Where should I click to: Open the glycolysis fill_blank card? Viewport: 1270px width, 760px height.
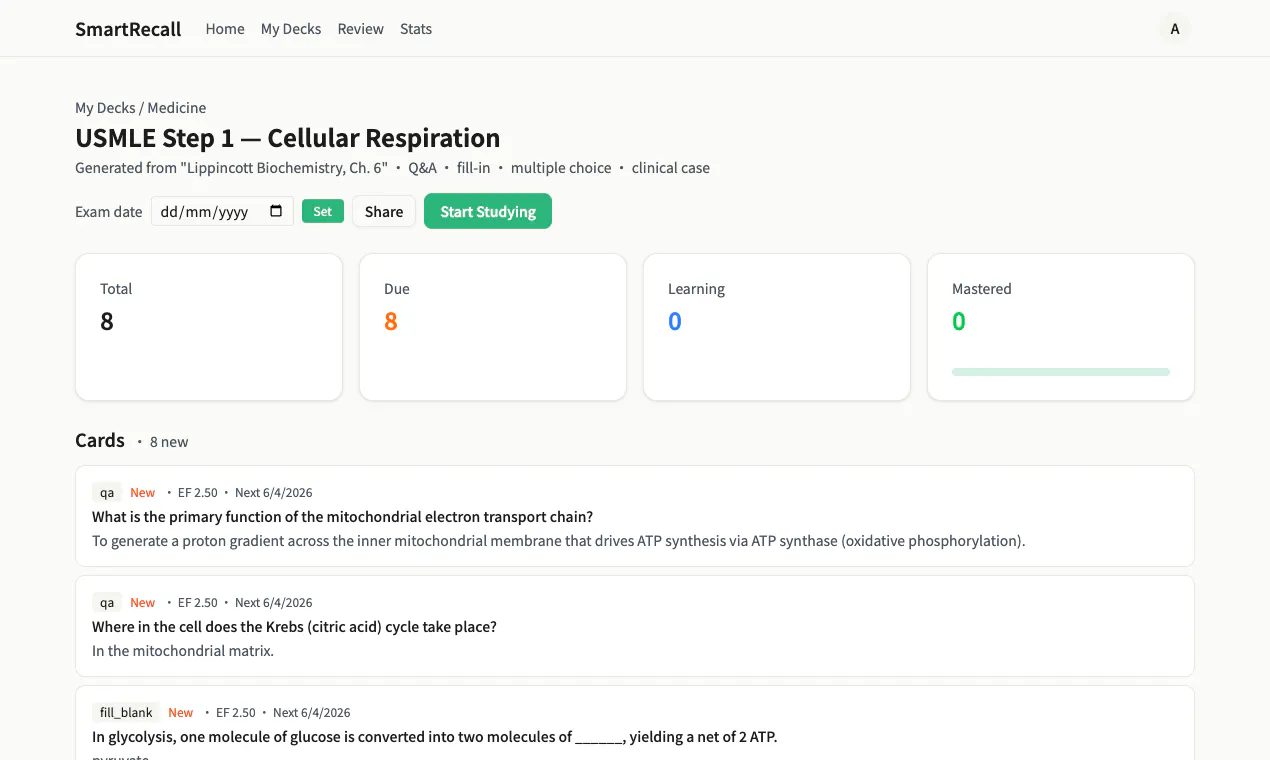click(635, 724)
